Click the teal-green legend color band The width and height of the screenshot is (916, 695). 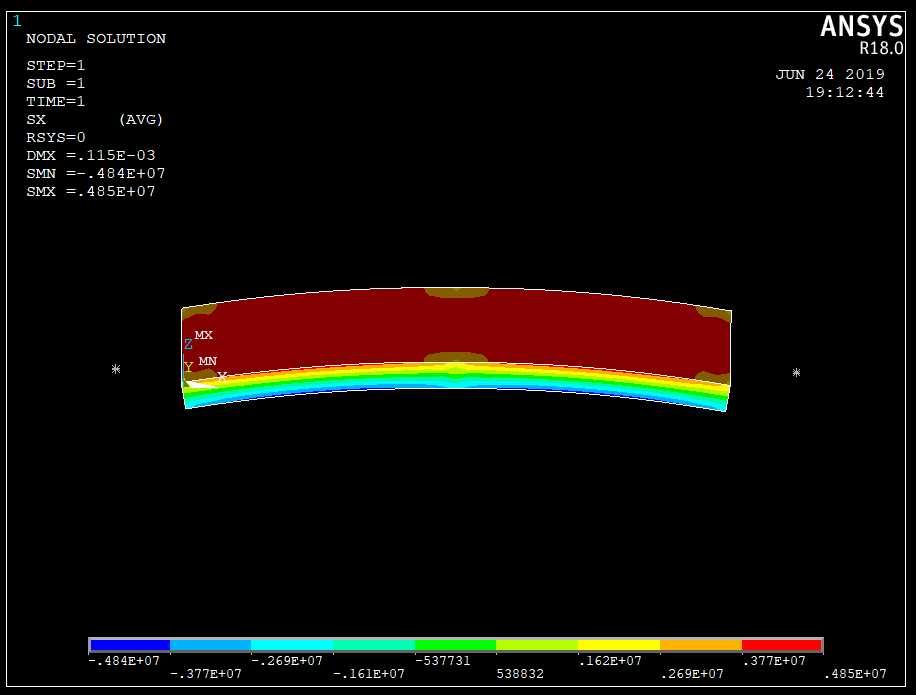374,645
